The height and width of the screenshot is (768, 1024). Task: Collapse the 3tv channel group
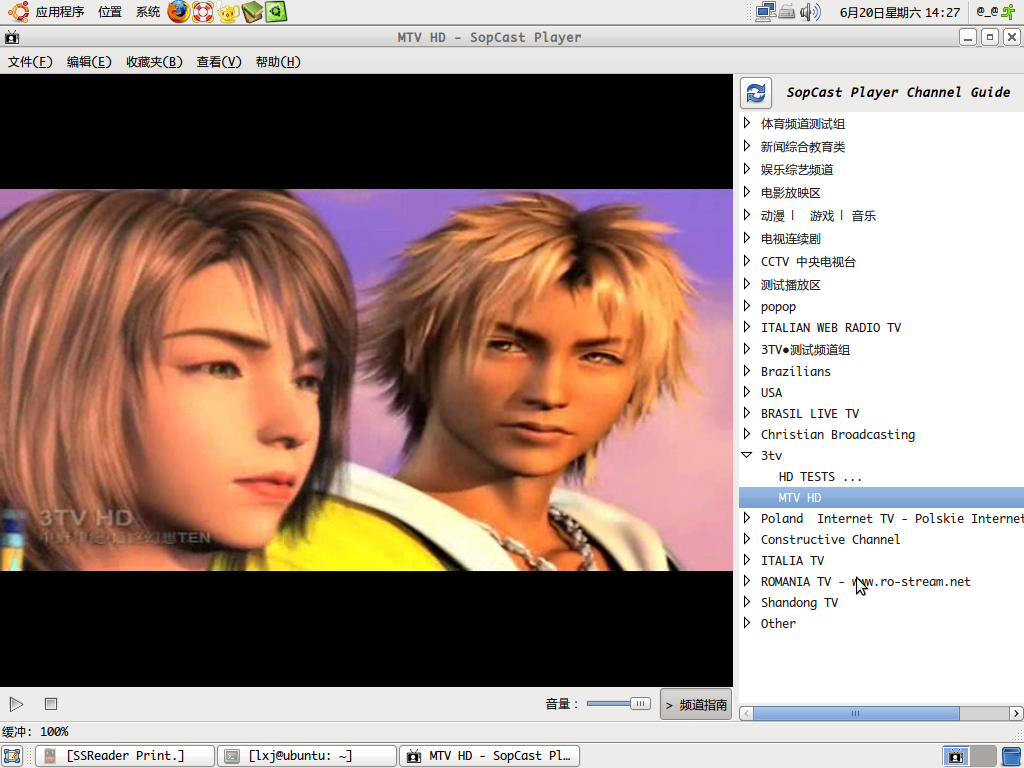coord(747,455)
